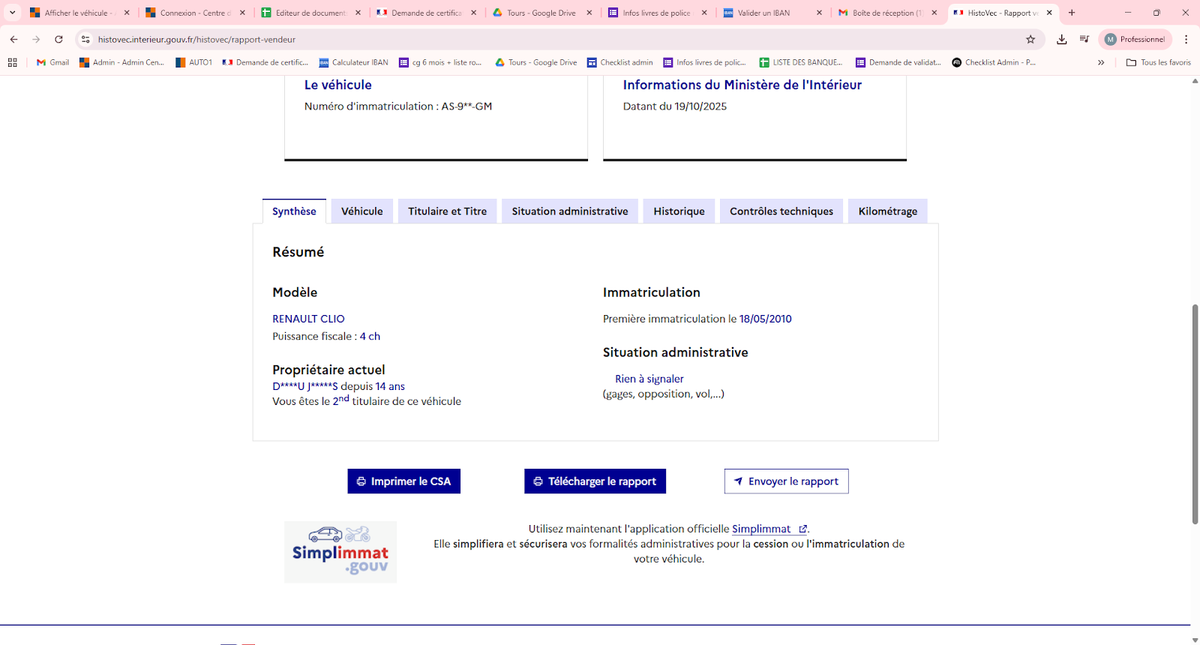Viewport: 1200px width, 645px height.
Task: Click the RENAULT CLIO model text
Action: click(x=308, y=319)
